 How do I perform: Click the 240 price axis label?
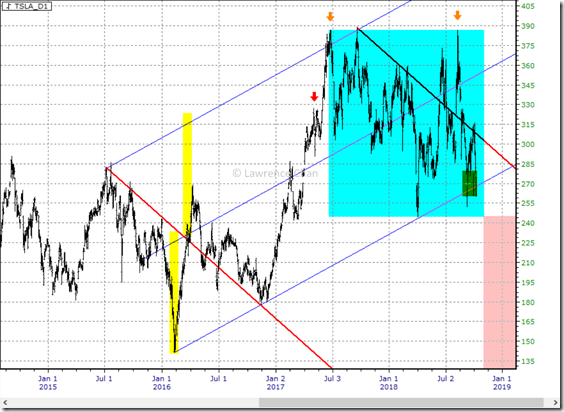(528, 223)
